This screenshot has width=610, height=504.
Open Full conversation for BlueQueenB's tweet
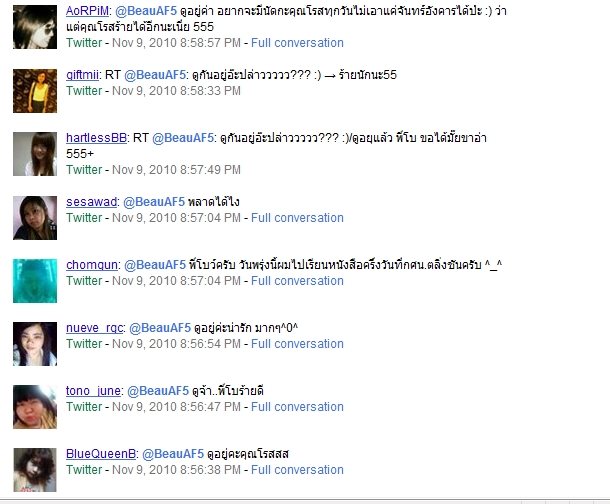297,470
